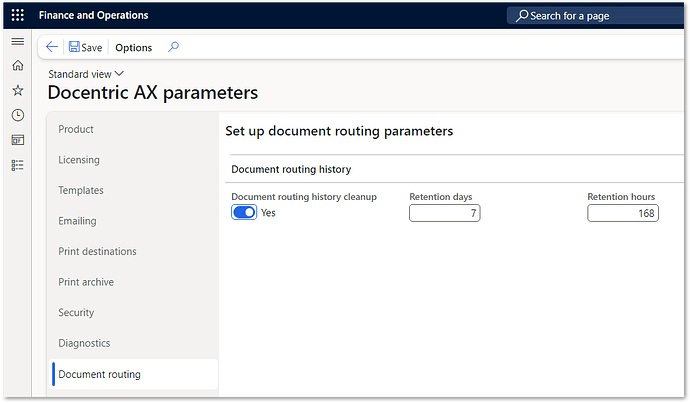Viewport: 690px width, 403px height.
Task: Select the Security tab
Action: pos(132,313)
